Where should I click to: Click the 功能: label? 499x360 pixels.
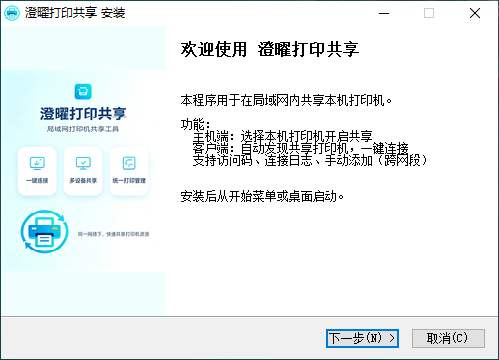[x=196, y=124]
